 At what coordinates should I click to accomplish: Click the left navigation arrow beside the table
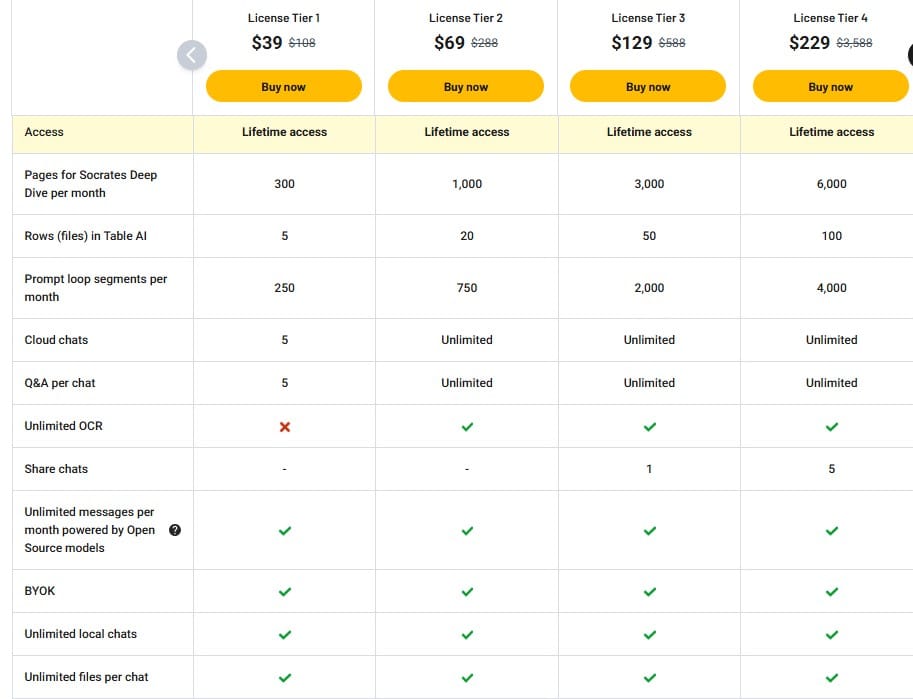[x=191, y=55]
